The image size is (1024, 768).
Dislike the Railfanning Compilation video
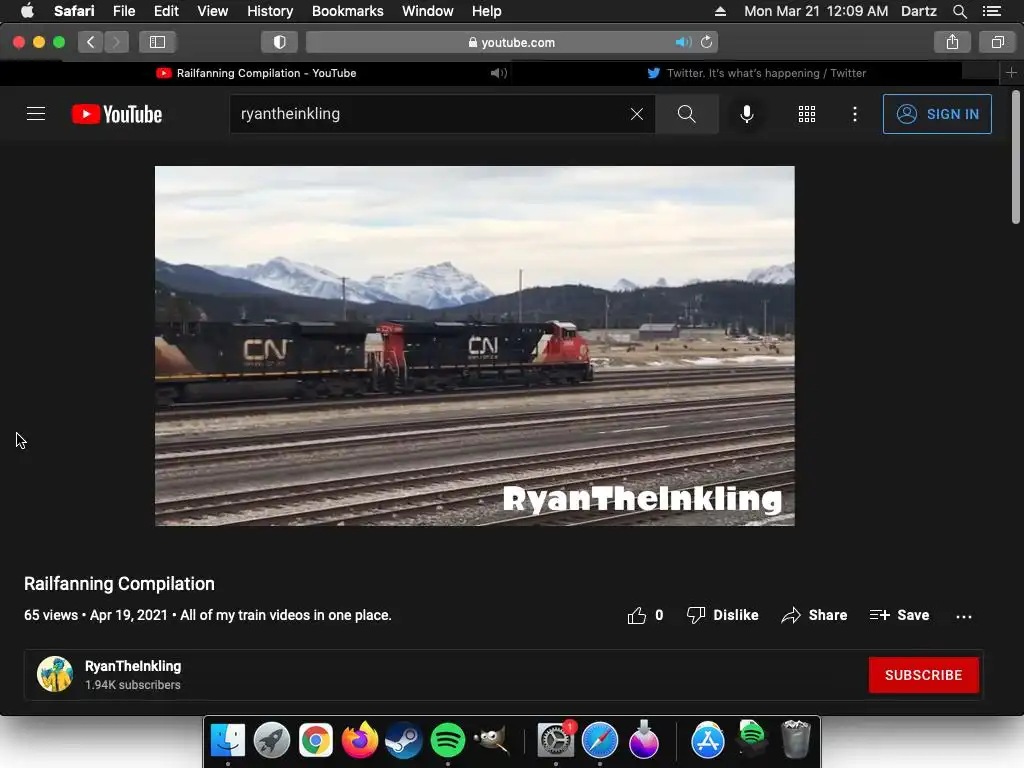pyautogui.click(x=722, y=615)
